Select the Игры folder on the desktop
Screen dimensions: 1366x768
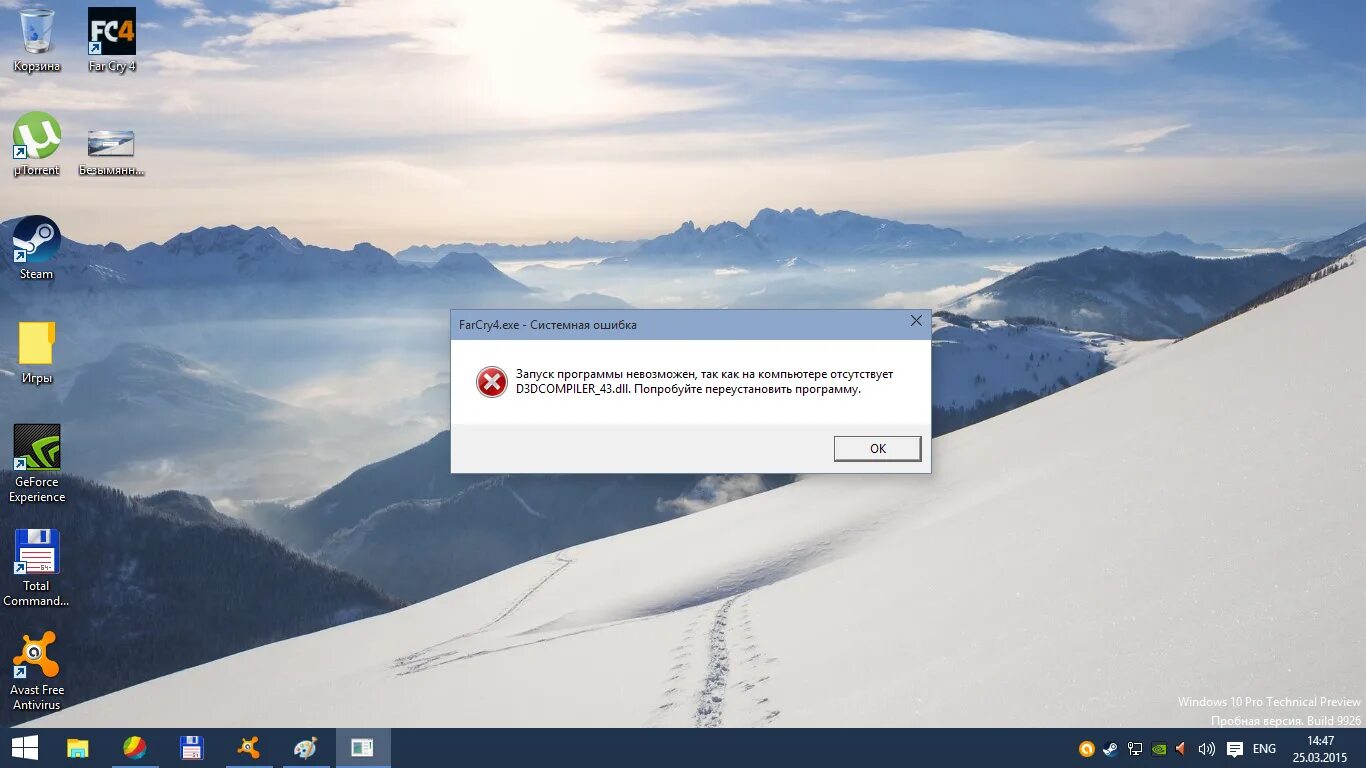click(37, 352)
